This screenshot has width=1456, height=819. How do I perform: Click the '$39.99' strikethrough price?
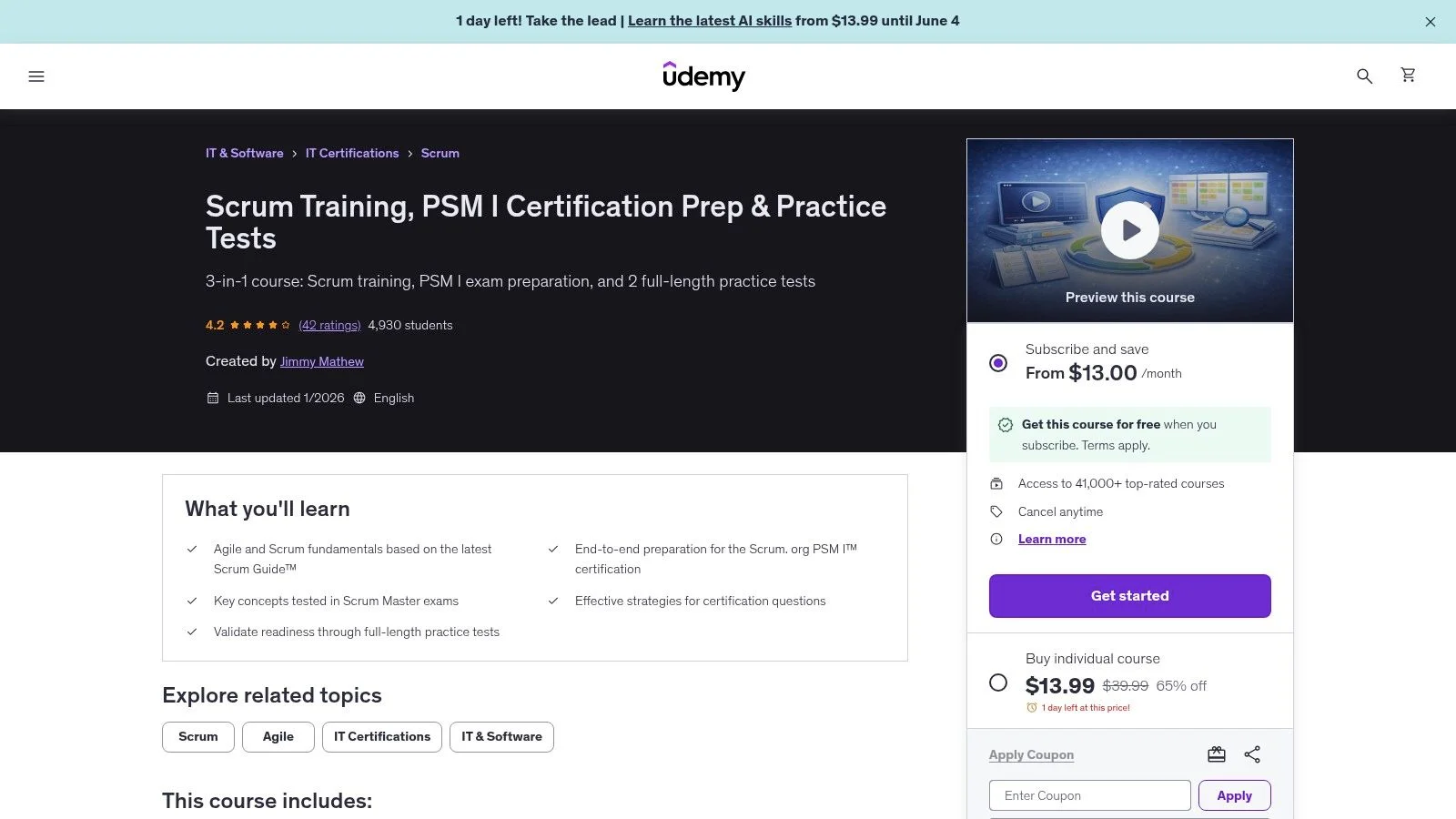[1126, 685]
